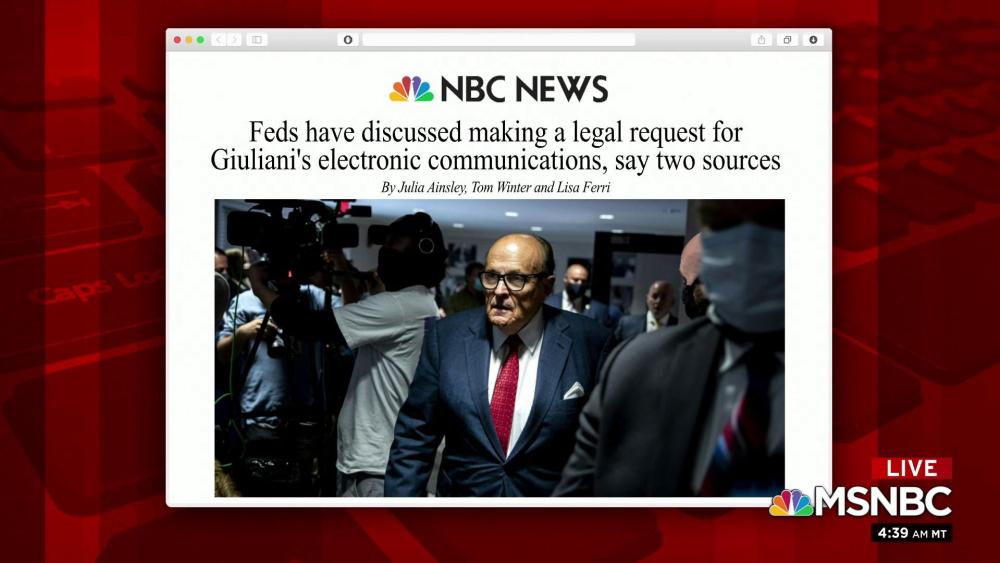Go forward using the browser forward arrow
Viewport: 1000px width, 563px height.
234,40
